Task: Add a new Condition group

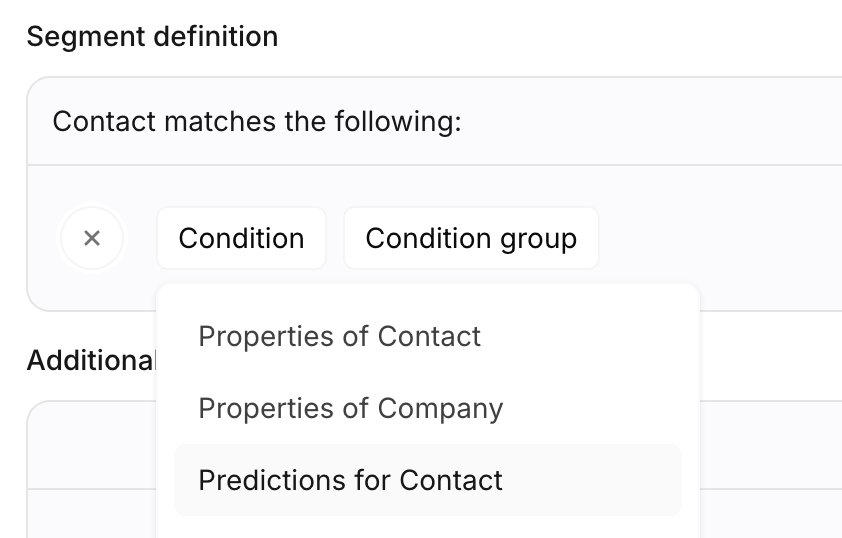Action: tap(471, 238)
